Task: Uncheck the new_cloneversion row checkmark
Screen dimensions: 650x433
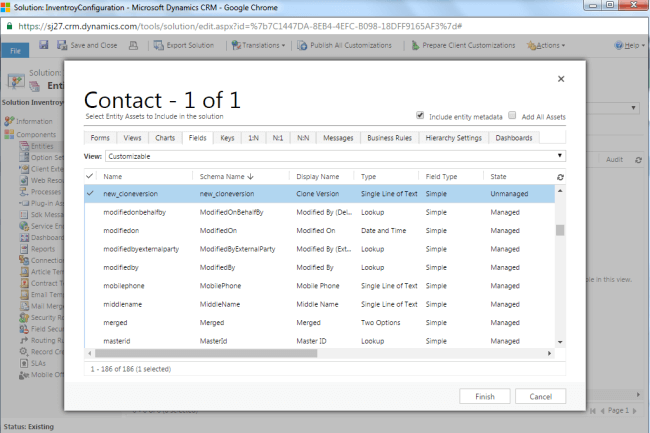Action: click(x=90, y=194)
